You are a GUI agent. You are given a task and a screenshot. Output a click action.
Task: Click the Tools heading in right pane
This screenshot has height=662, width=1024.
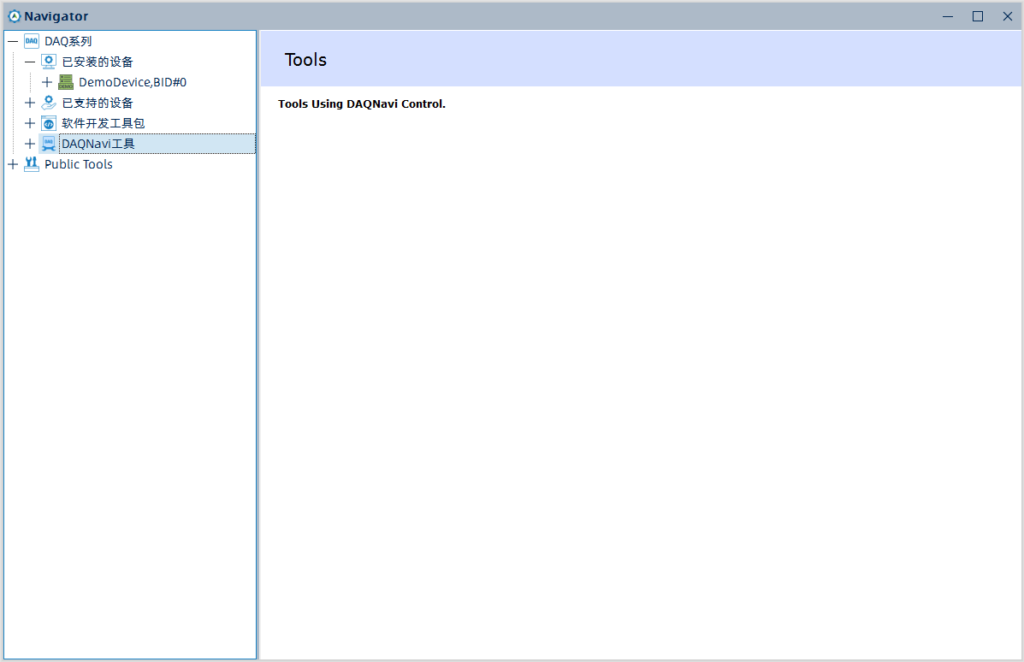click(306, 60)
